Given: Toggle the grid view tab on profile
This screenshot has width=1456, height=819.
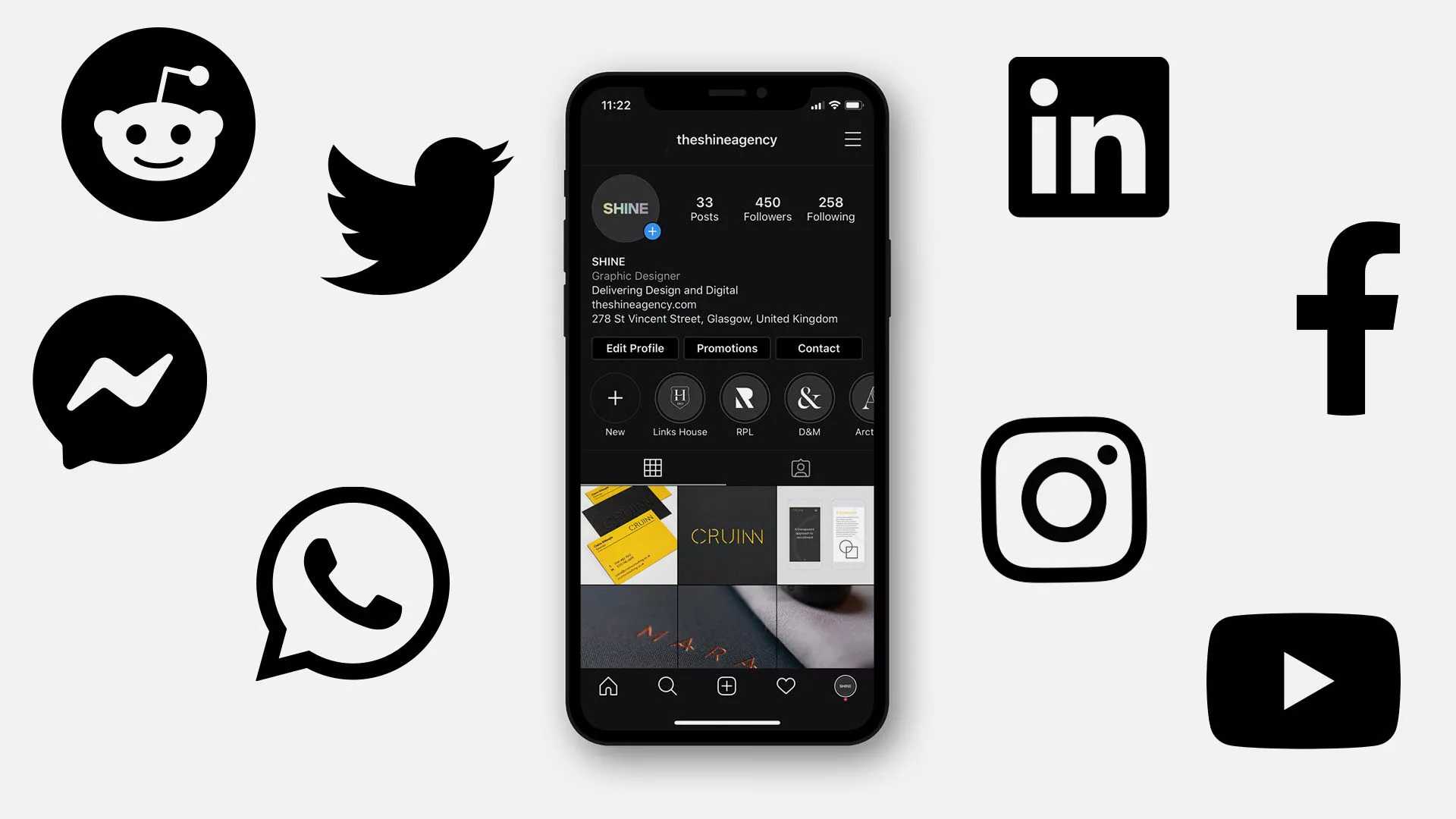Looking at the screenshot, I should (x=653, y=467).
